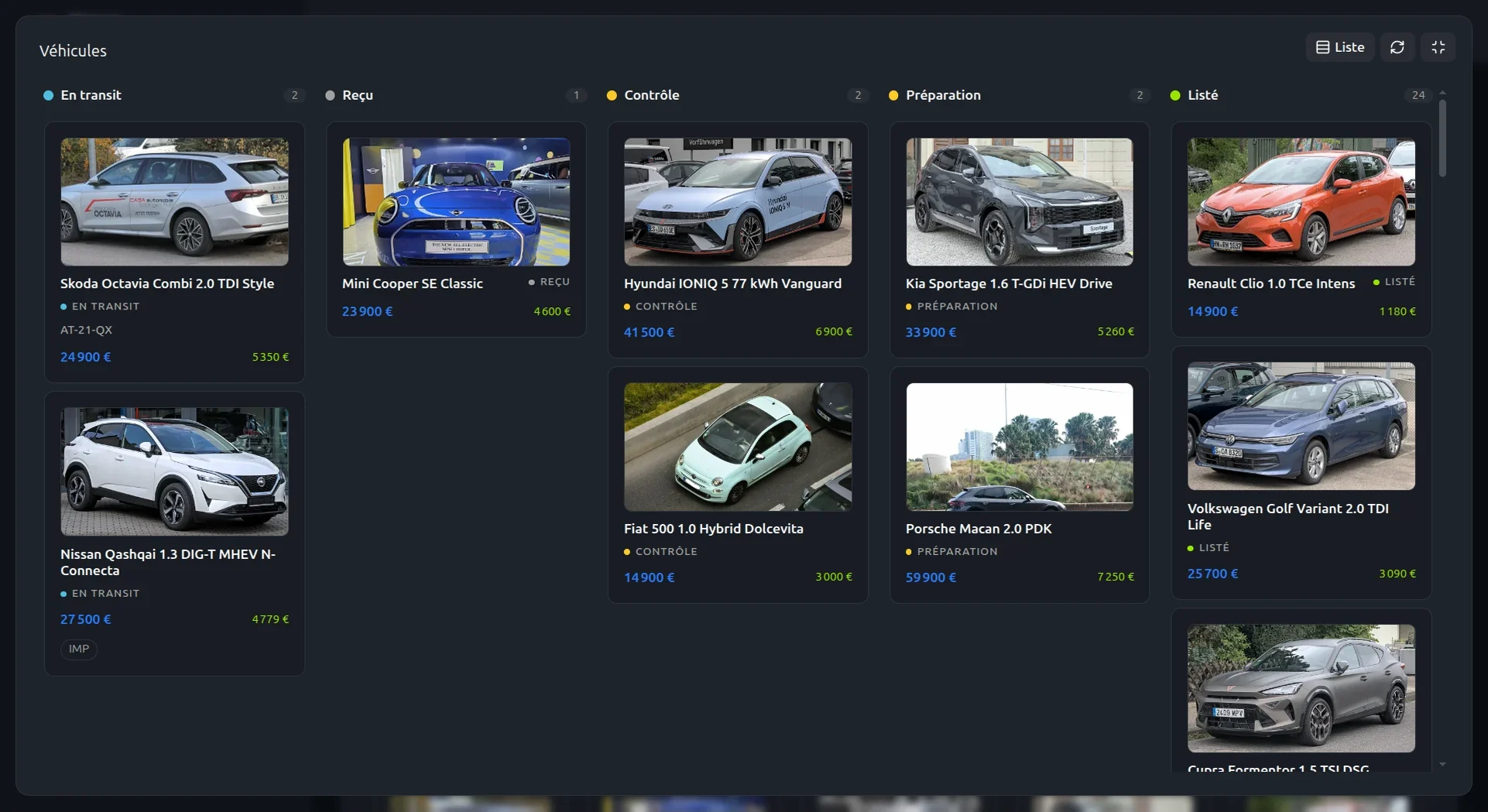Viewport: 1488px width, 812px height.
Task: Open Porsche Macan 2.0 PDK title
Action: [979, 529]
